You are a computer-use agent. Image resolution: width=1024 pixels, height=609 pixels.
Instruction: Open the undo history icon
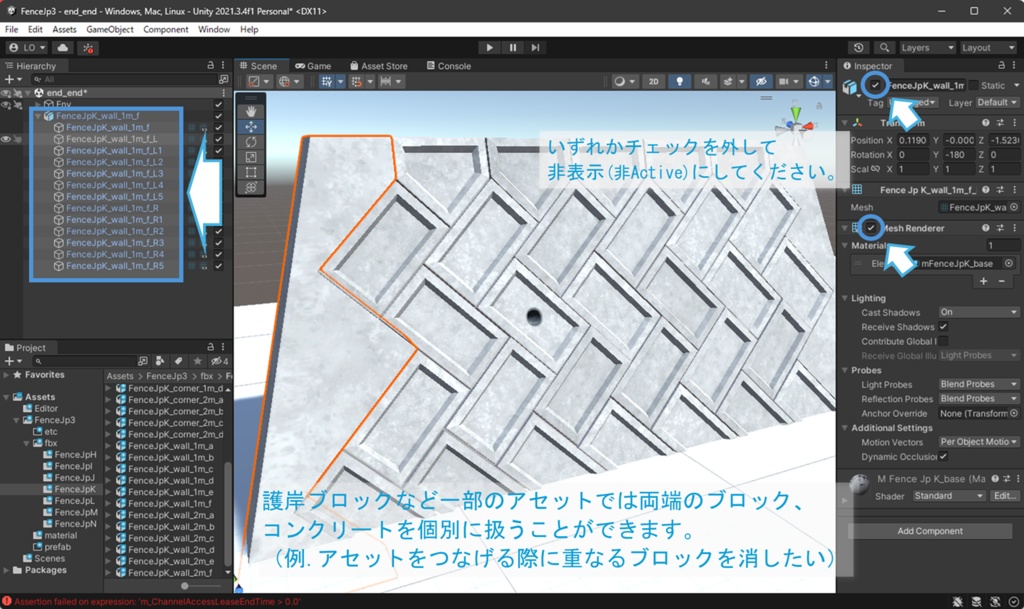[x=859, y=48]
